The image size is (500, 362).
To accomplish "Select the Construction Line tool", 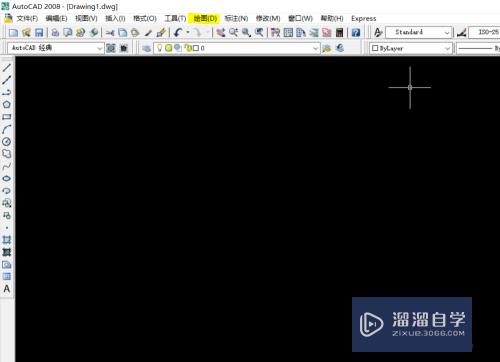I will (7, 80).
